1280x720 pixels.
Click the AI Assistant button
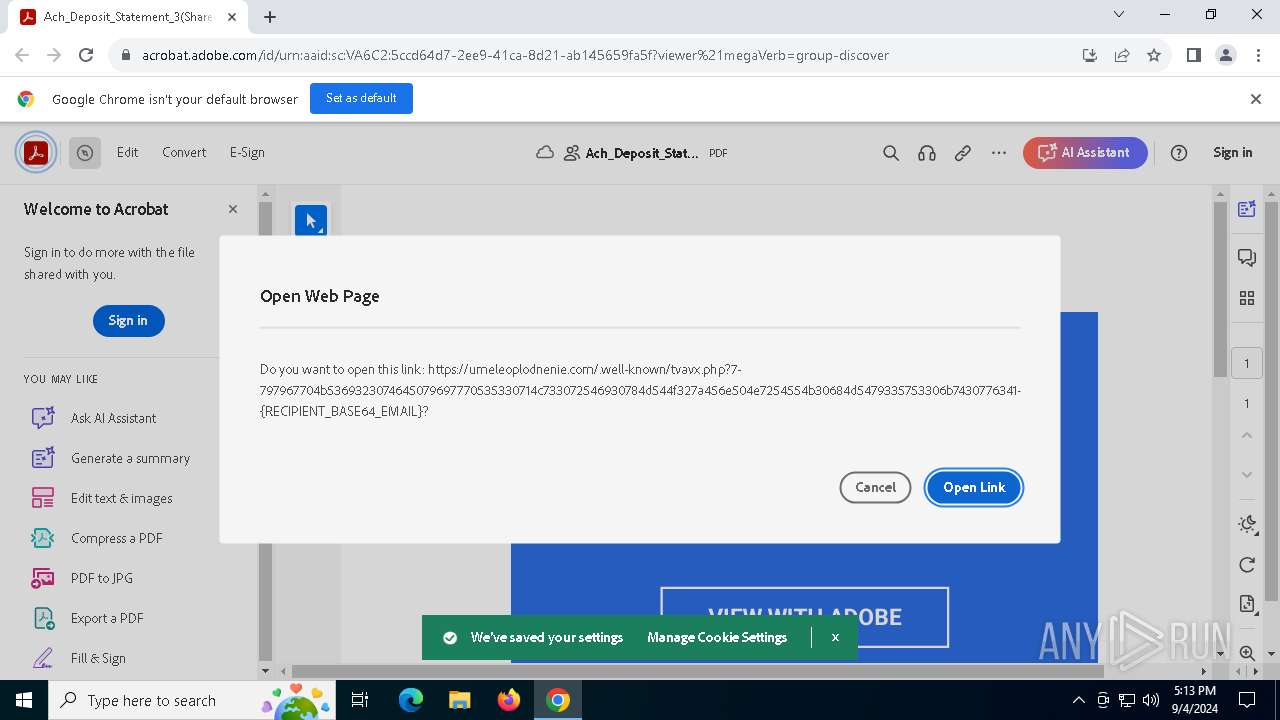pyautogui.click(x=1085, y=153)
